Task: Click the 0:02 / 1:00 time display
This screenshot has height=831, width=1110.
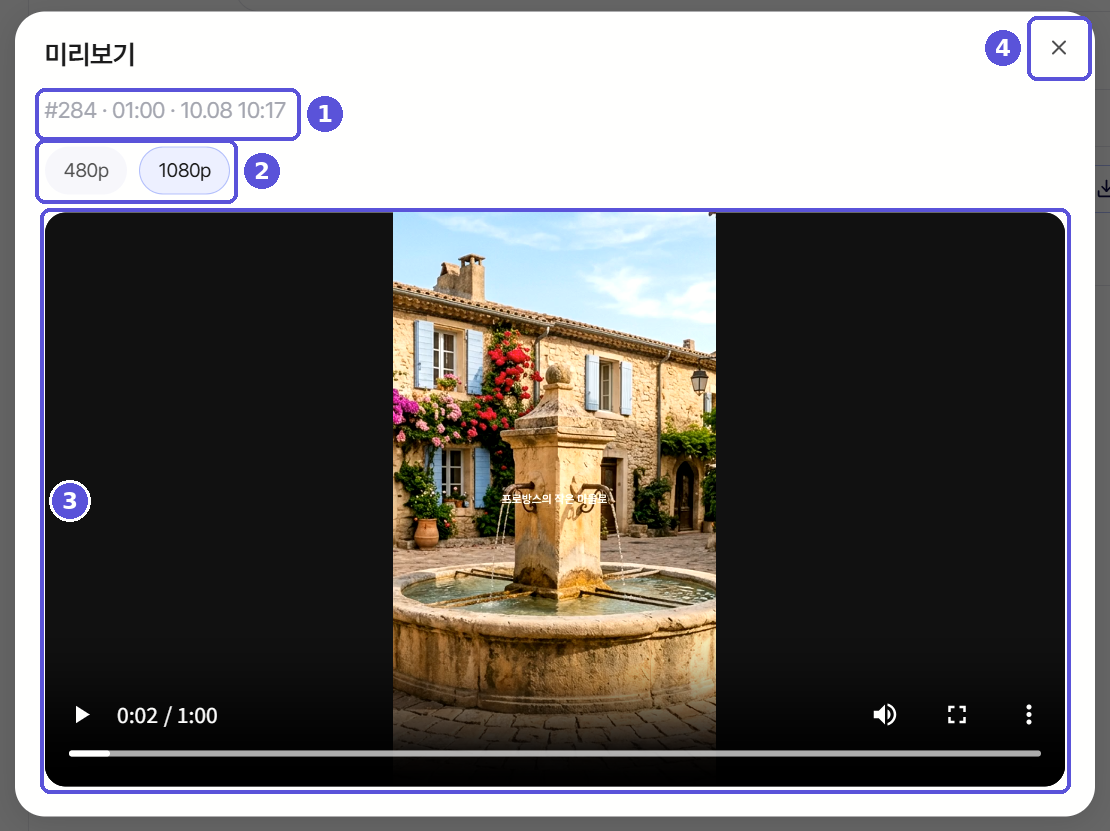Action: 167,716
